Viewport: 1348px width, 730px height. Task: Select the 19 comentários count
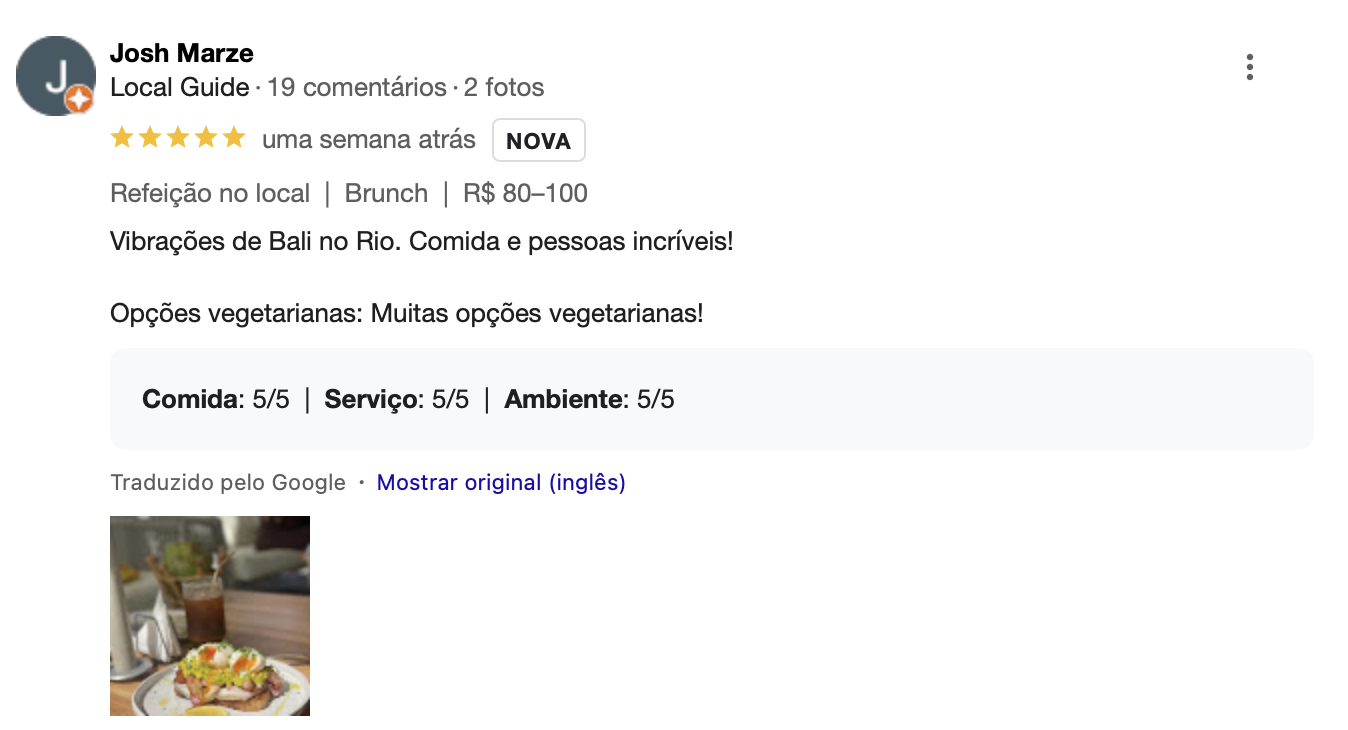coord(357,88)
